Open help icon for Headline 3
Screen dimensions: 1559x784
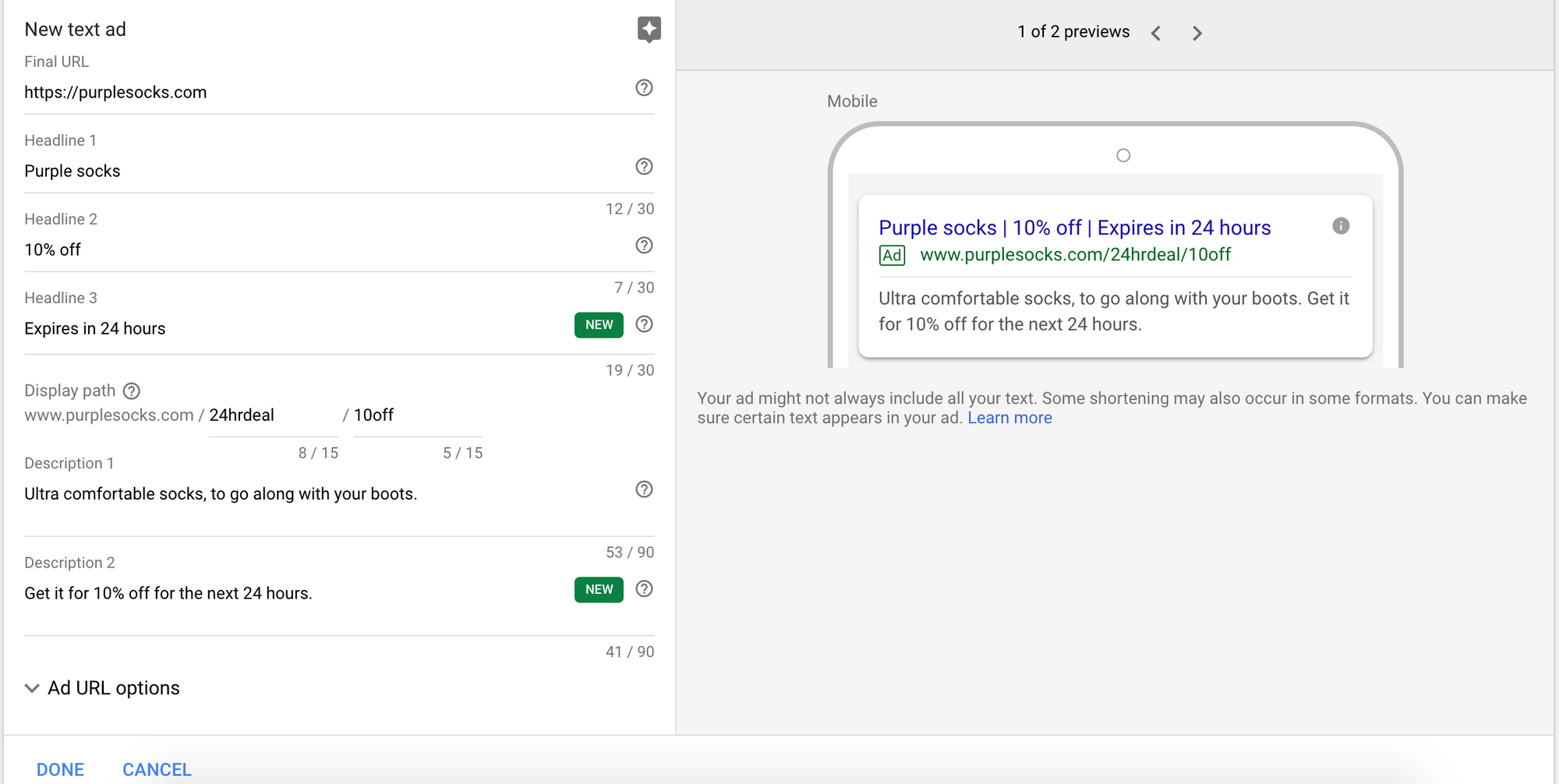point(644,324)
